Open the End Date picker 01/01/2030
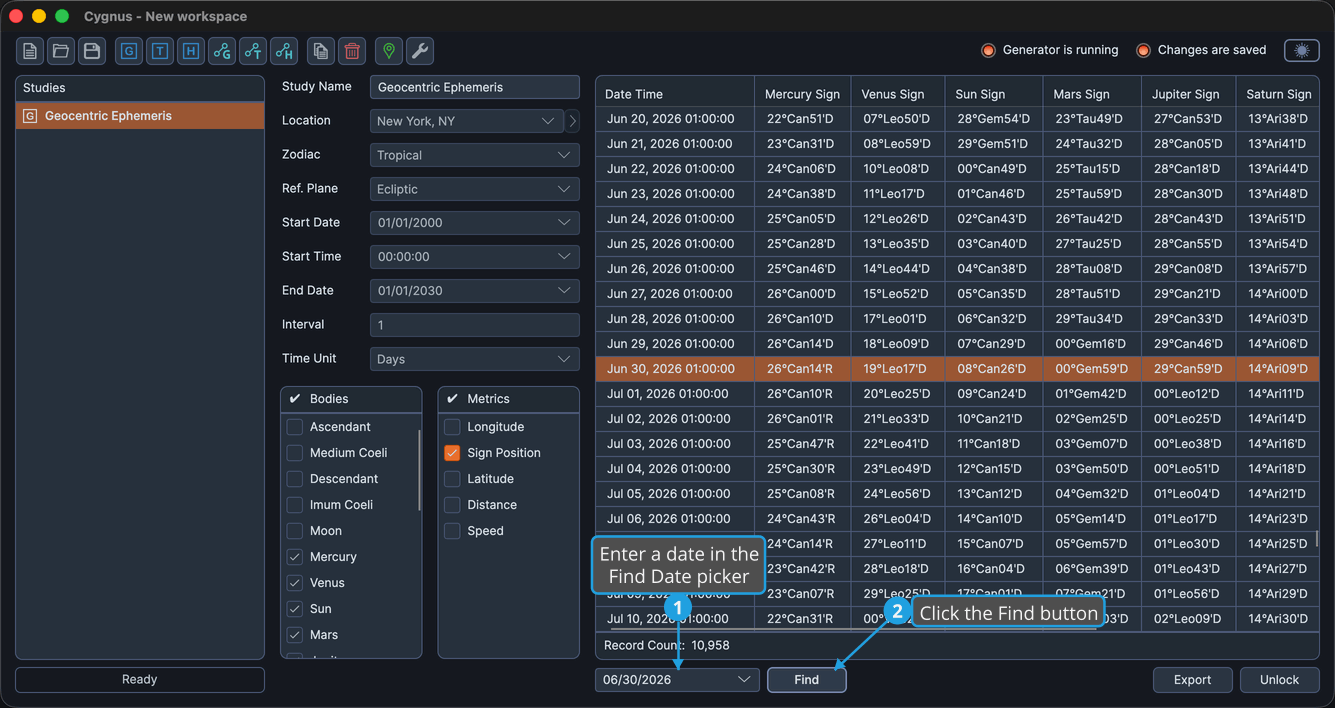This screenshot has width=1335, height=708. pyautogui.click(x=475, y=291)
